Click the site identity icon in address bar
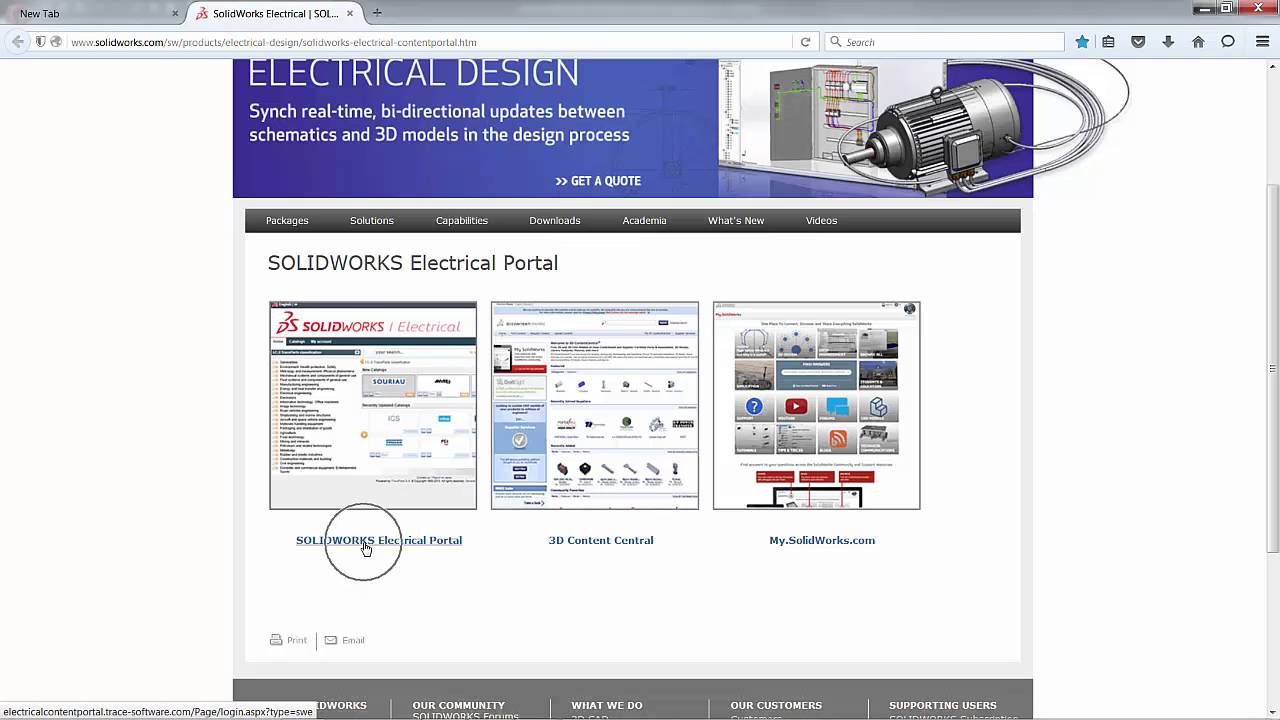The width and height of the screenshot is (1280, 720). click(56, 42)
